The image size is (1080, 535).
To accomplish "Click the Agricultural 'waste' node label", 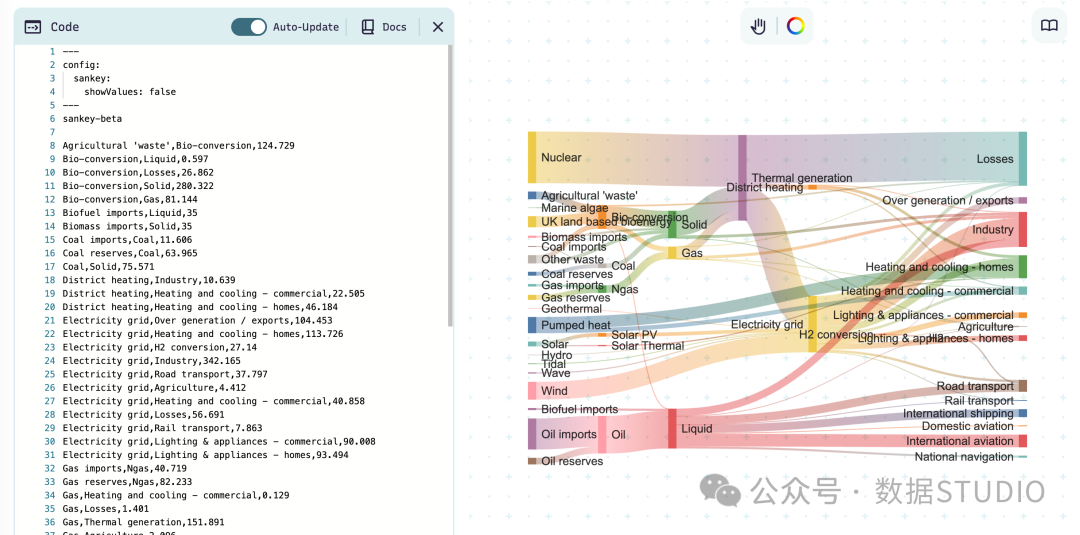I will point(589,196).
